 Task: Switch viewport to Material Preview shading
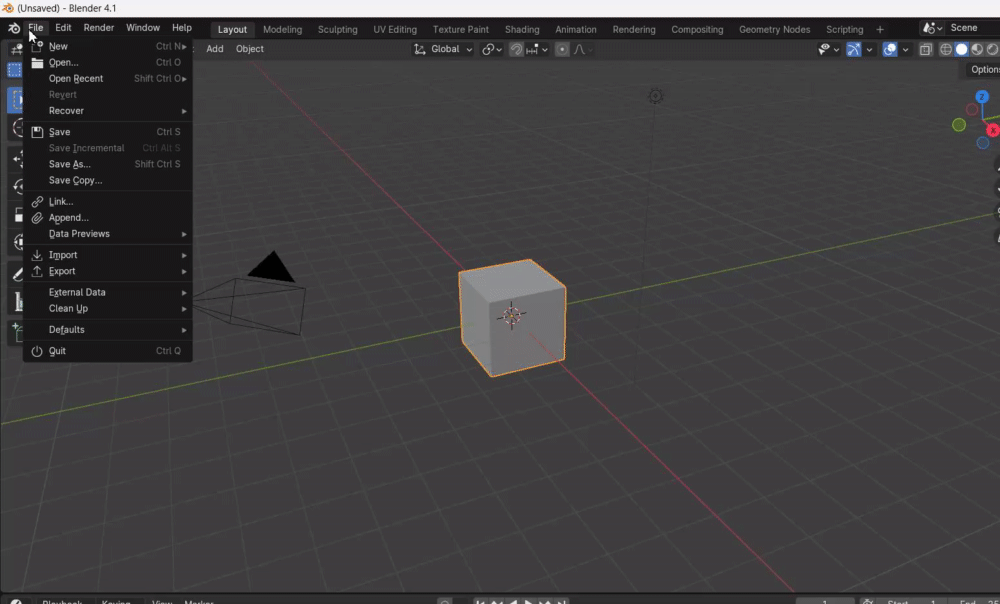976,49
